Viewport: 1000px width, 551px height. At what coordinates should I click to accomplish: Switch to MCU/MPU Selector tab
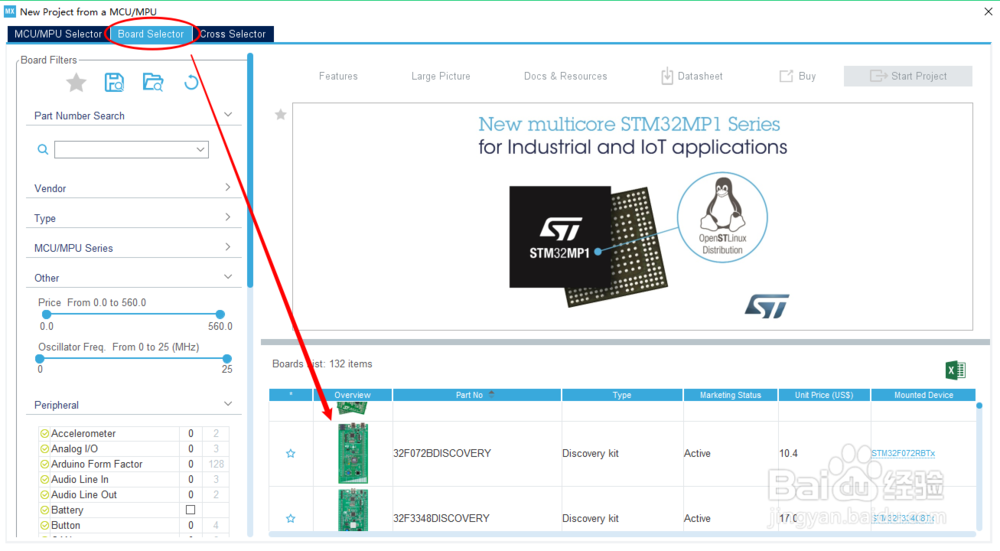pos(58,34)
